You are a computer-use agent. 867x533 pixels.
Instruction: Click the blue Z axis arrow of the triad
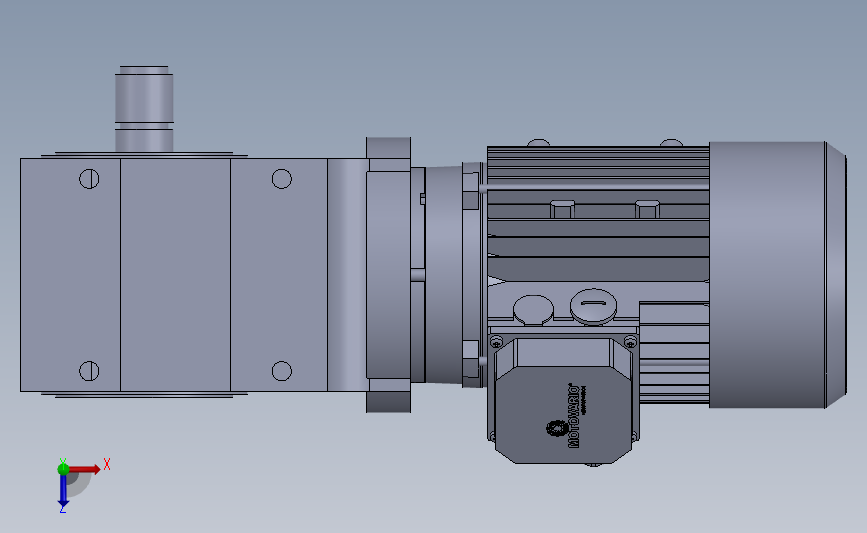[x=63, y=490]
